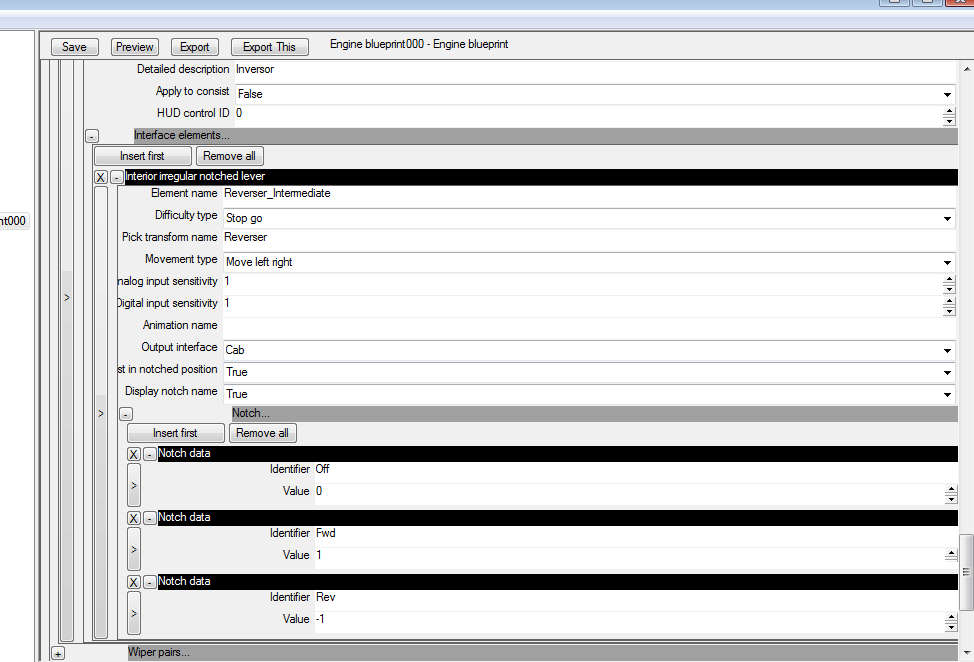
Task: Delete the Rev notch data entry
Action: (x=134, y=582)
